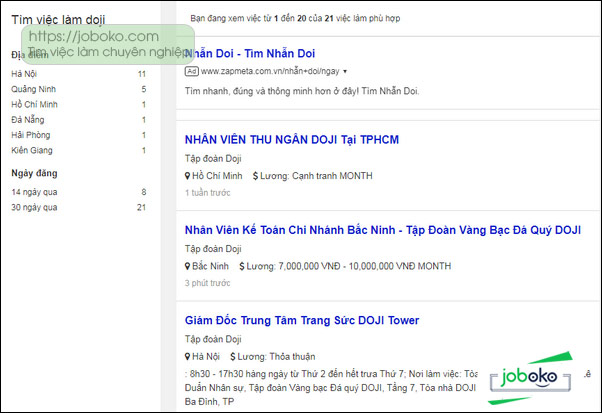Click dollar icon beside 7,000,000 VNĐ salary
Viewport: 602px width, 413px height.
coord(241,266)
